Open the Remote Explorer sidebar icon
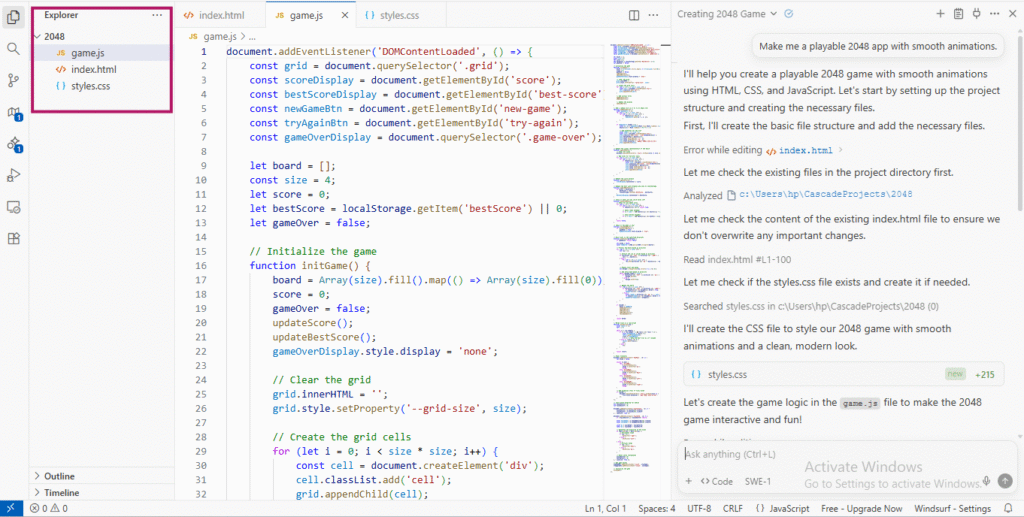This screenshot has width=1024, height=517. (14, 207)
